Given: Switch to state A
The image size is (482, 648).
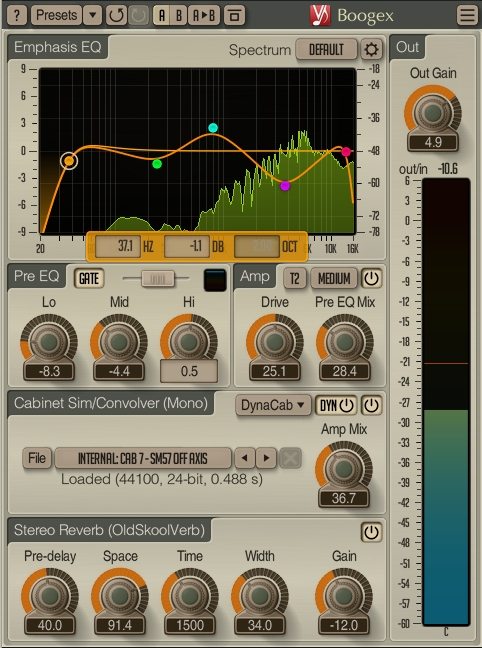Looking at the screenshot, I should 162,16.
